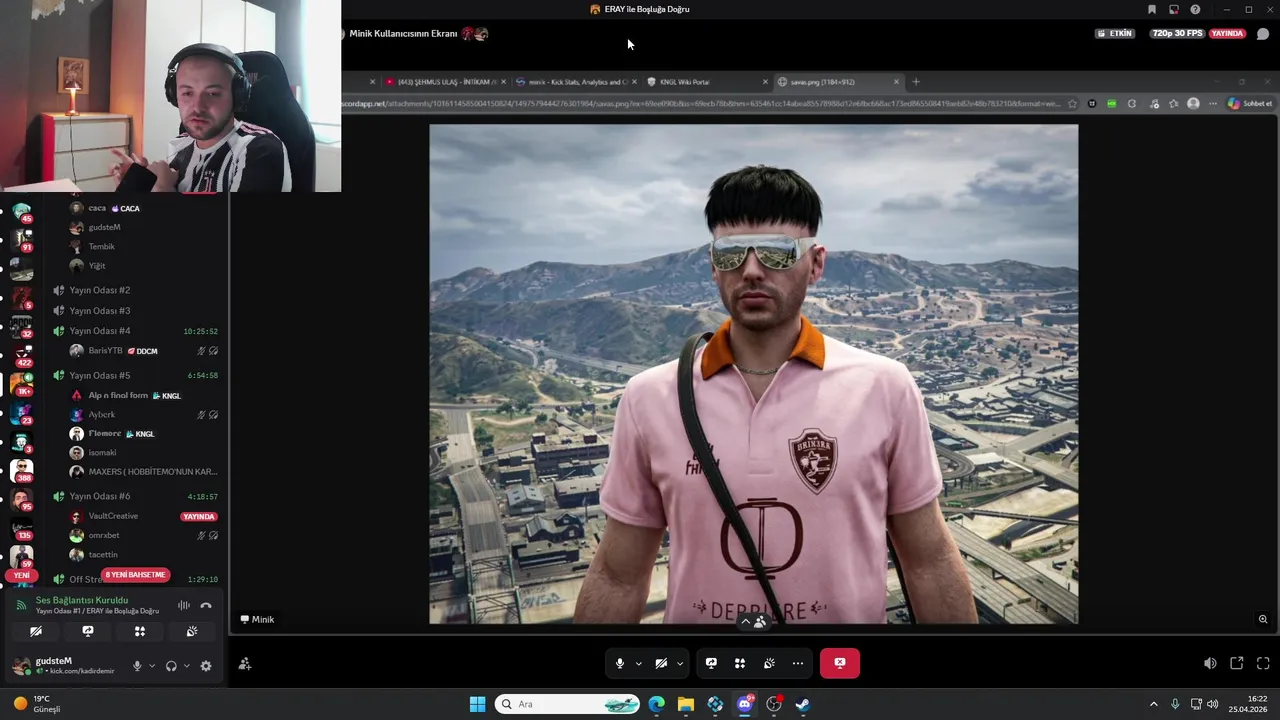Click the browser address bar URL
This screenshot has width=1280, height=720.
pyautogui.click(x=701, y=104)
